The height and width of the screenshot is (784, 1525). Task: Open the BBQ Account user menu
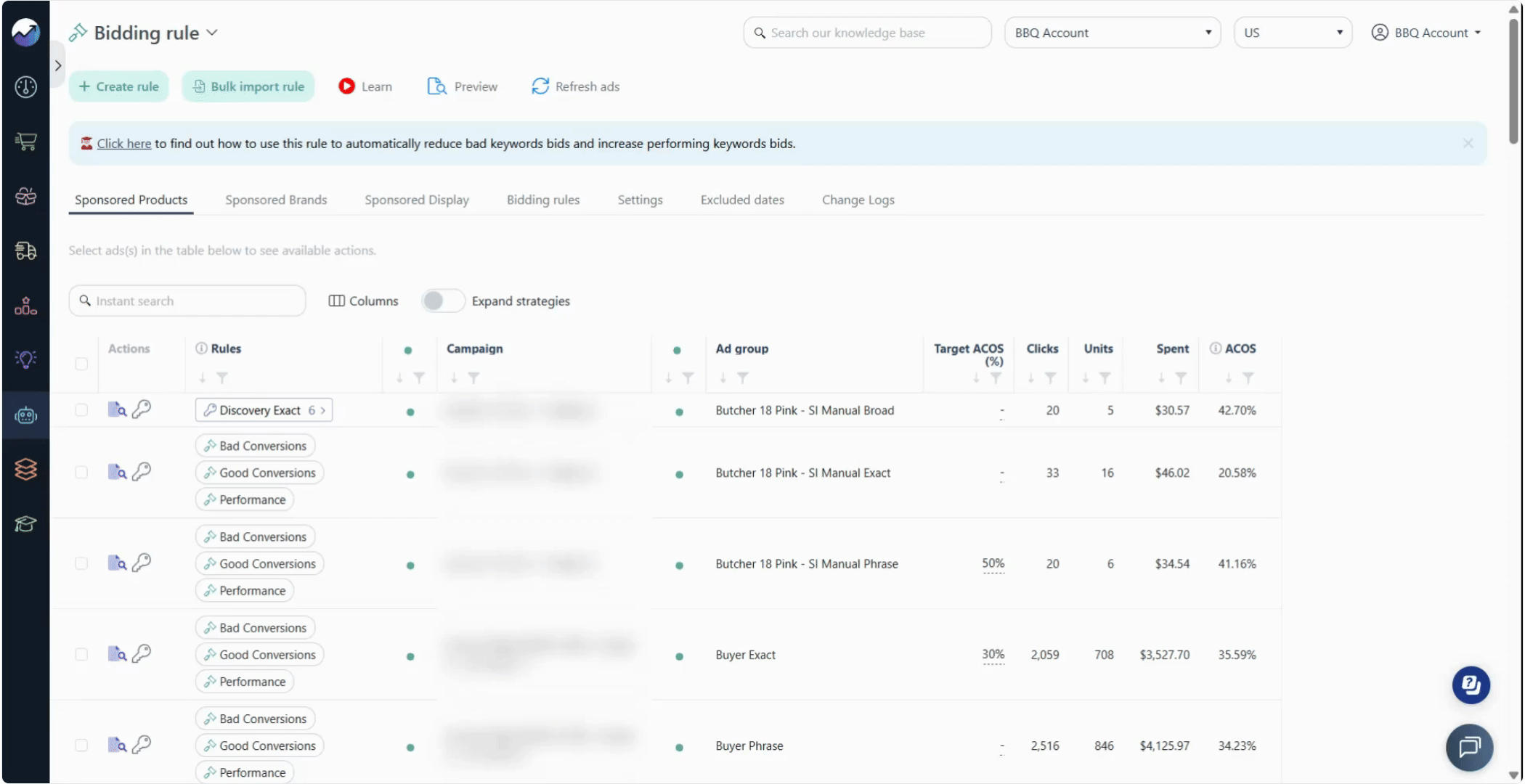1426,33
